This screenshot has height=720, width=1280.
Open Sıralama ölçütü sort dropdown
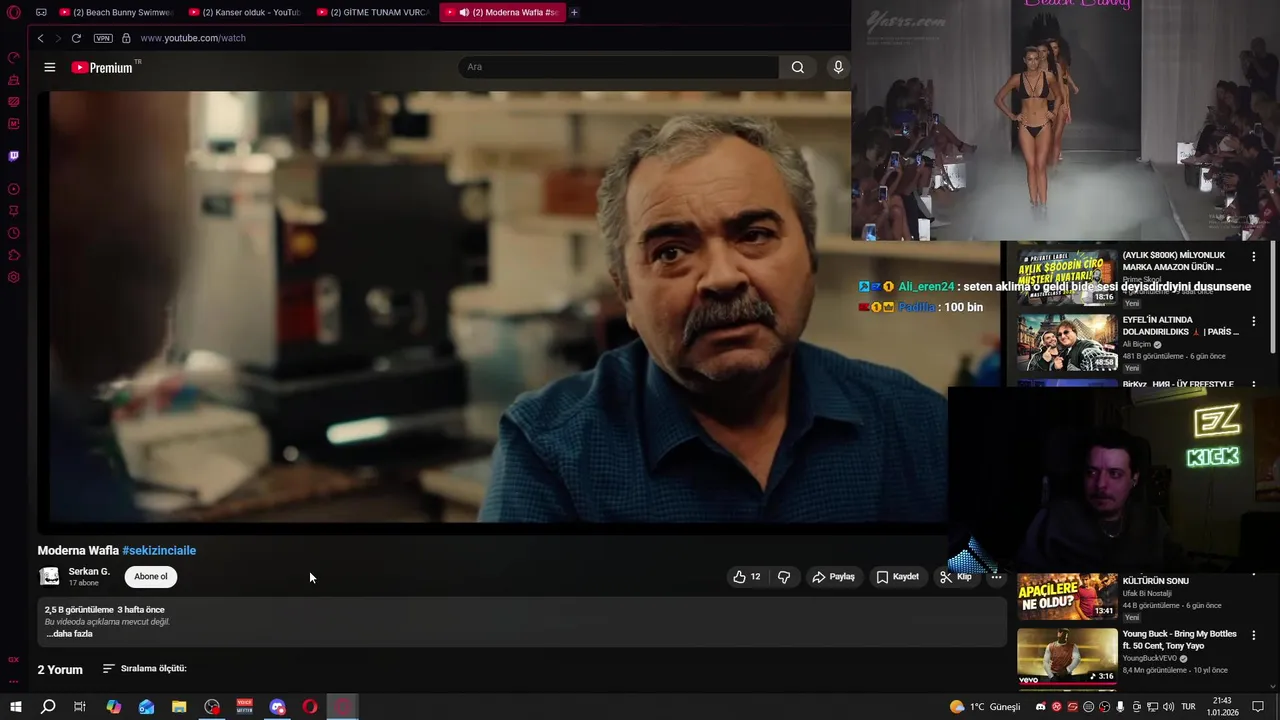click(x=144, y=669)
